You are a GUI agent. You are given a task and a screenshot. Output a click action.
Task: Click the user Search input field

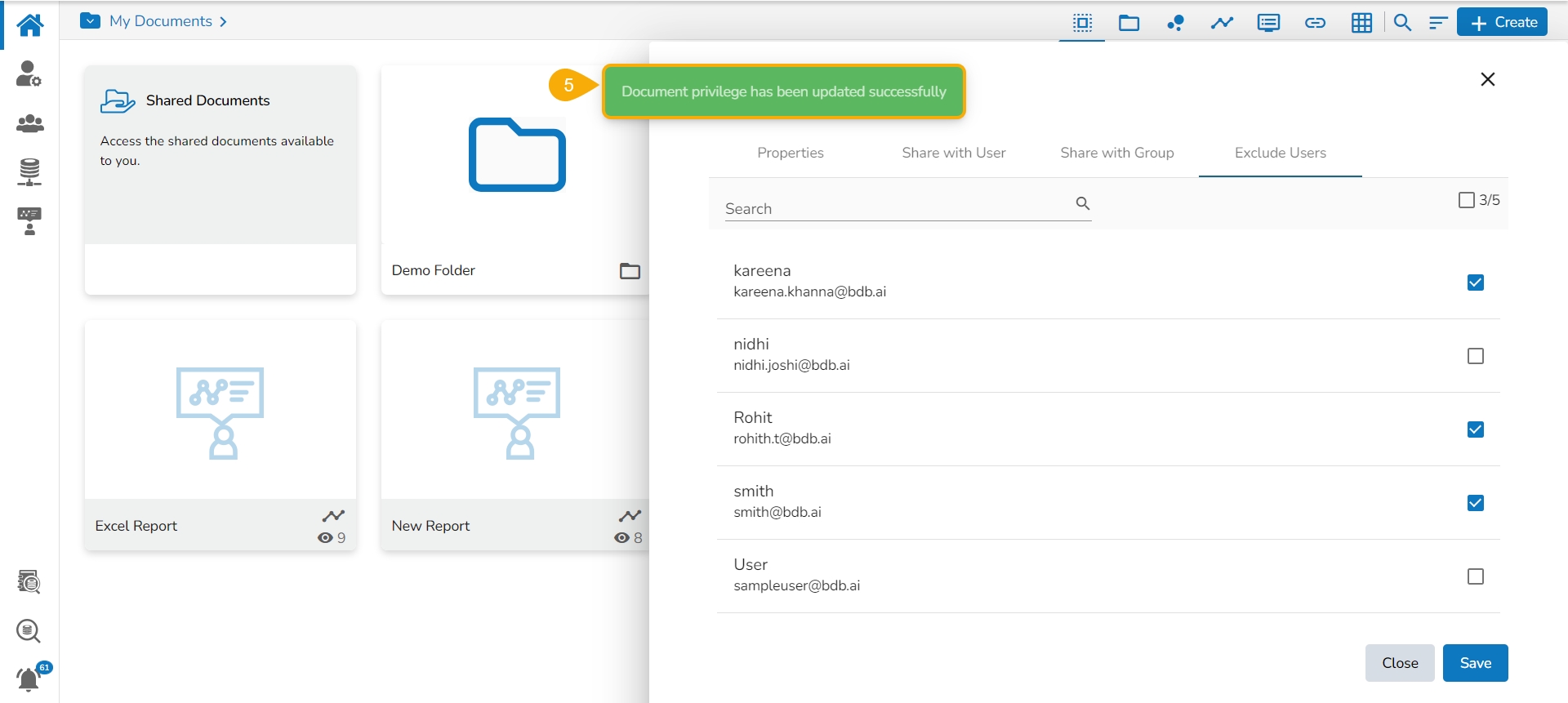(x=898, y=209)
